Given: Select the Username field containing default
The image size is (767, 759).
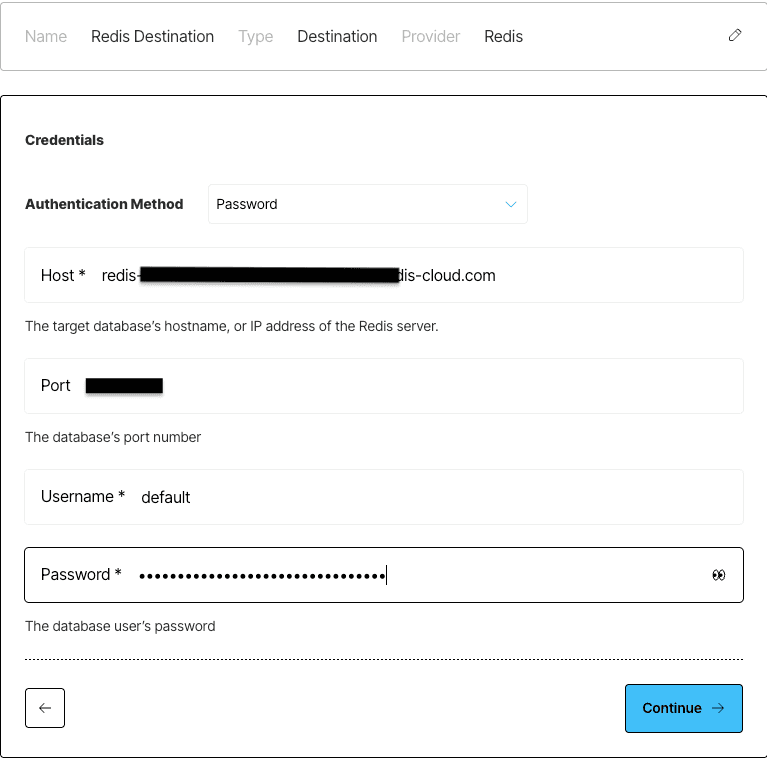Looking at the screenshot, I should click(x=384, y=497).
